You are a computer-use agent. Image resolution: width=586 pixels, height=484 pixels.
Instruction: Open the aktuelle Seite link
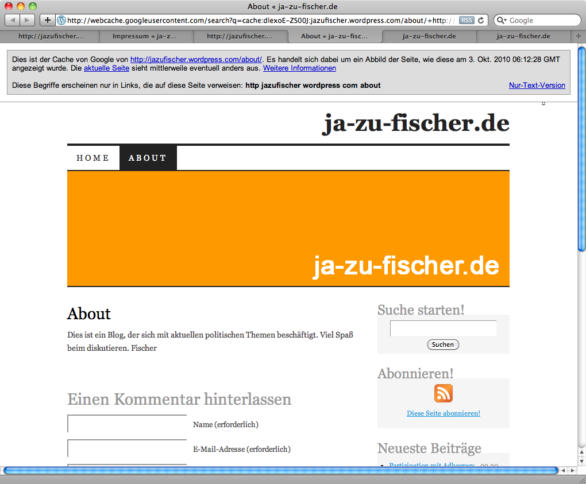(x=107, y=68)
